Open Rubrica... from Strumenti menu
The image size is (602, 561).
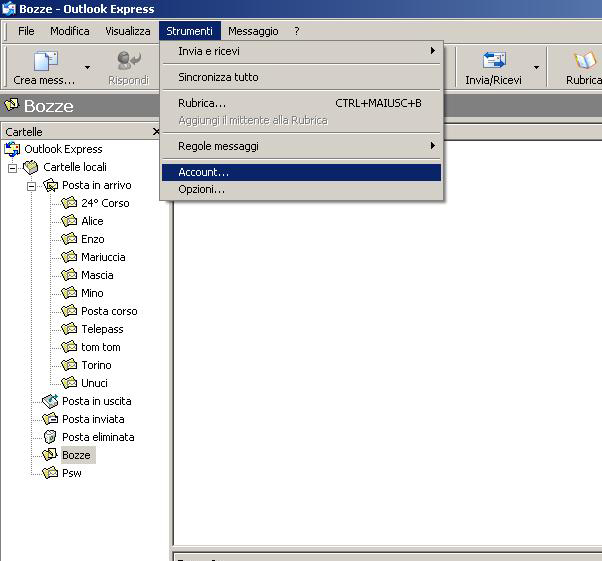[x=301, y=103]
